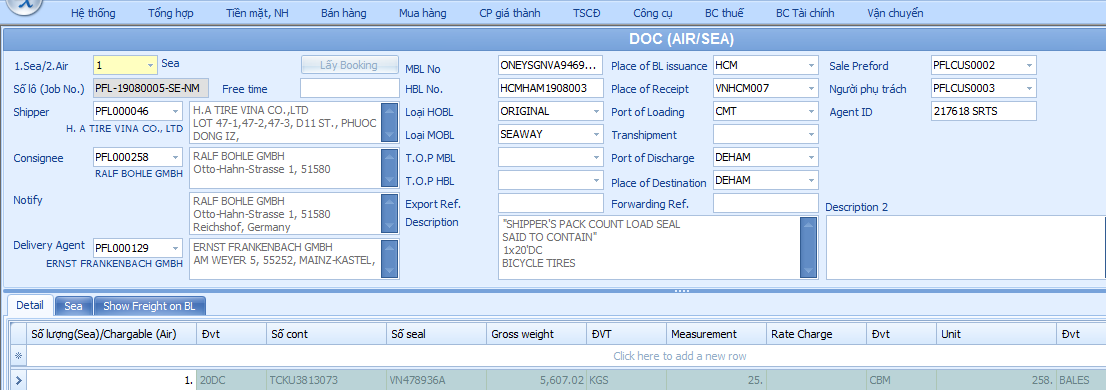This screenshot has height=391, width=1106.
Task: Expand the Loại MOBL dropdown
Action: pos(597,134)
